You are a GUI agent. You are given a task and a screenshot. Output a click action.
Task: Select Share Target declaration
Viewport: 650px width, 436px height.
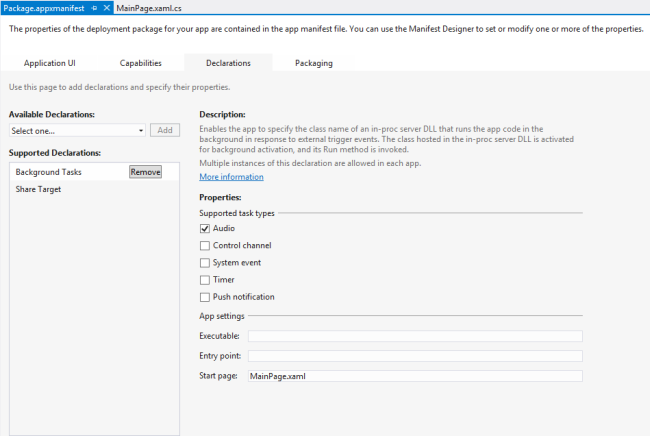click(x=40, y=189)
